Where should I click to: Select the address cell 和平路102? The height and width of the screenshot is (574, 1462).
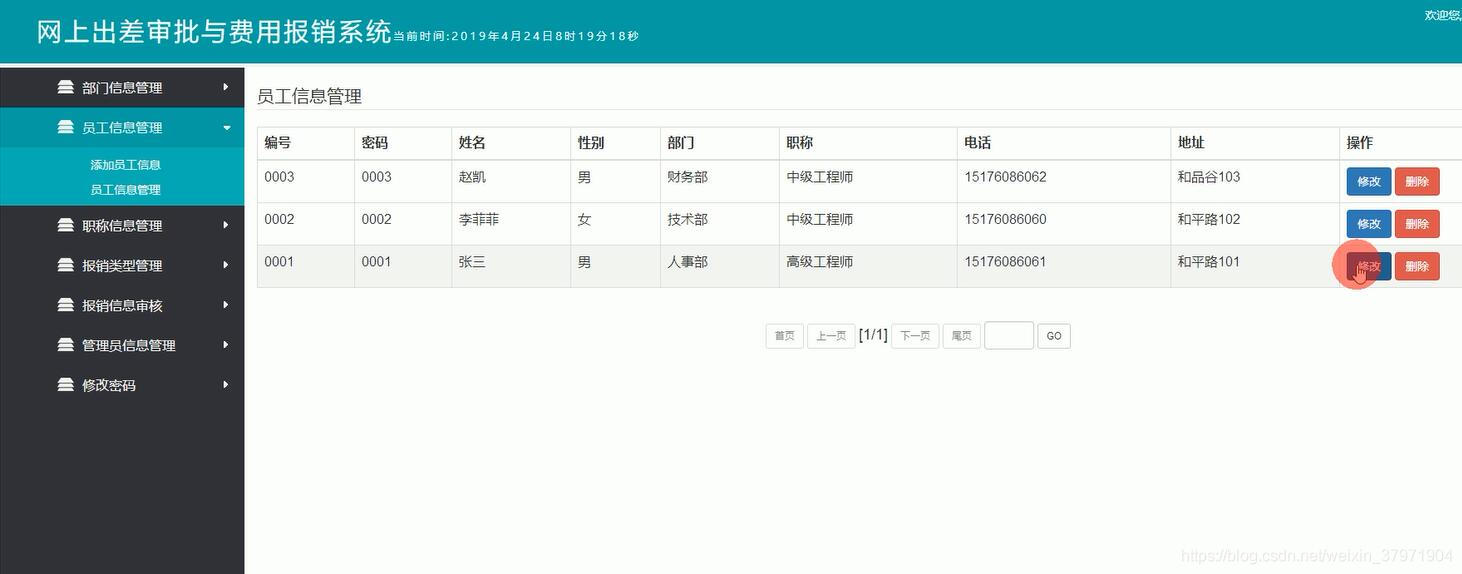tap(1209, 219)
